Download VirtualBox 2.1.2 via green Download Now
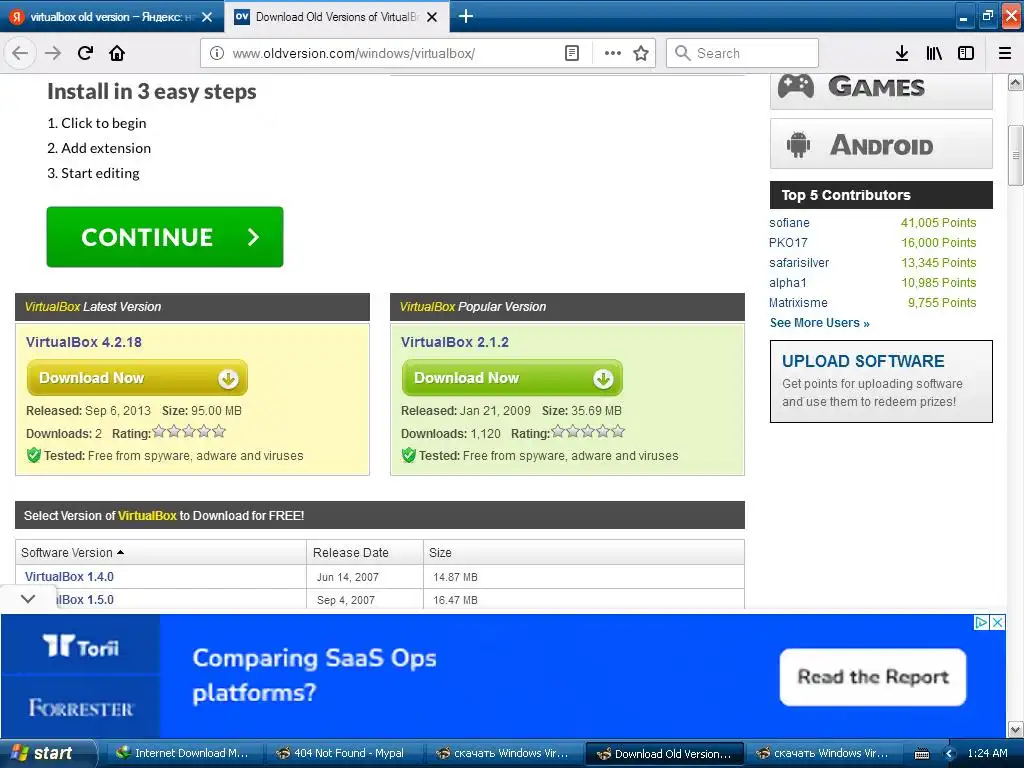Screen dimensions: 1024x768 (x=512, y=377)
